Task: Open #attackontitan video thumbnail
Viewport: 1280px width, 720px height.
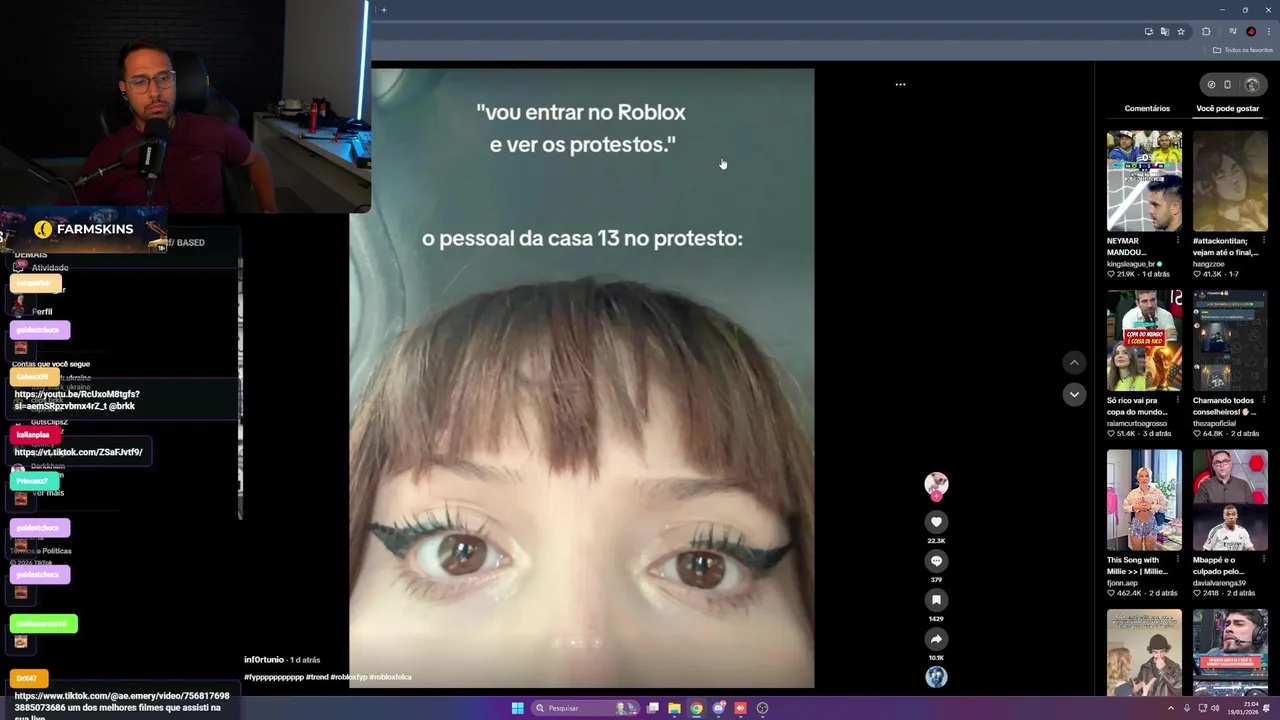Action: [1230, 181]
